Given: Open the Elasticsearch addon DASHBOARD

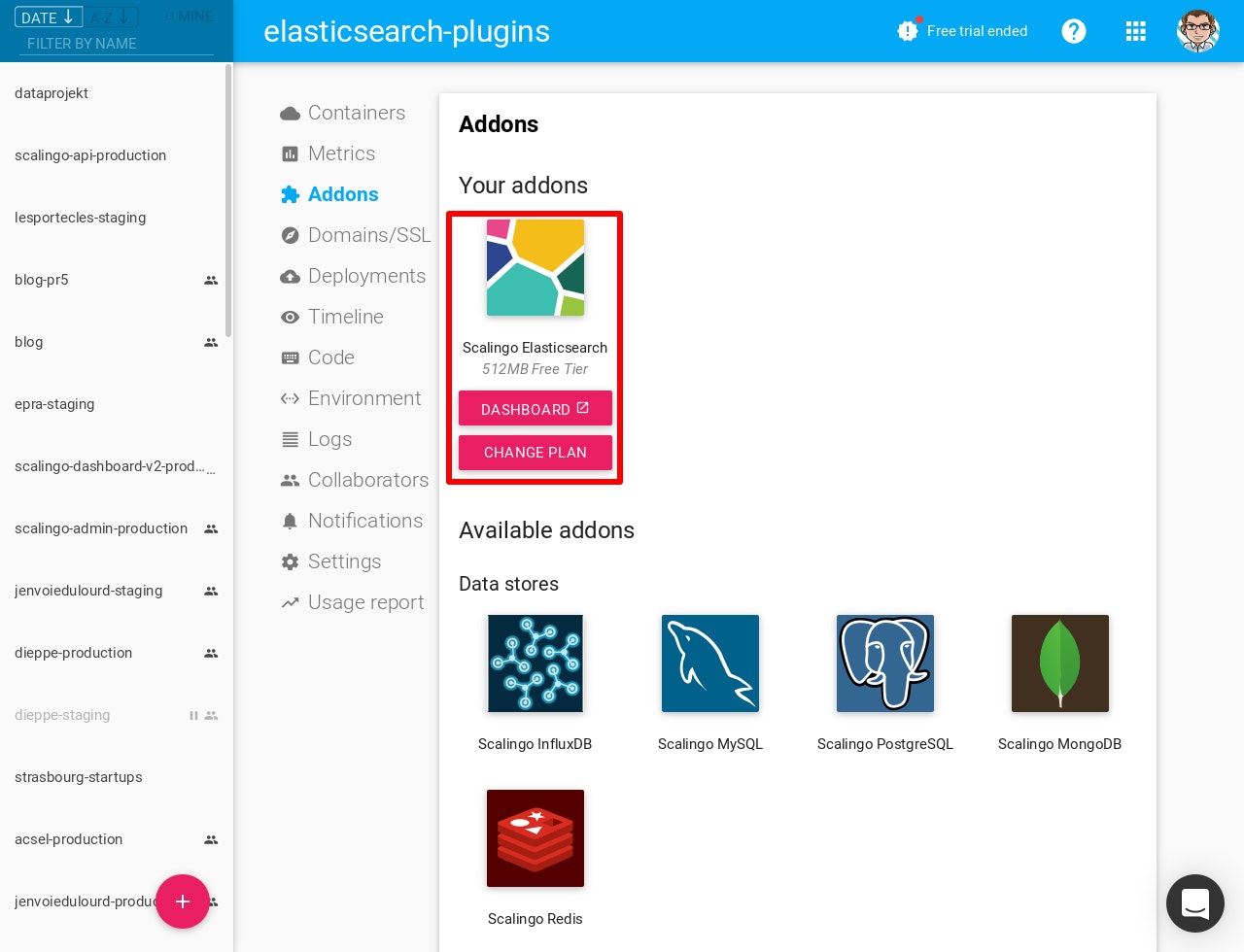Looking at the screenshot, I should [x=536, y=408].
